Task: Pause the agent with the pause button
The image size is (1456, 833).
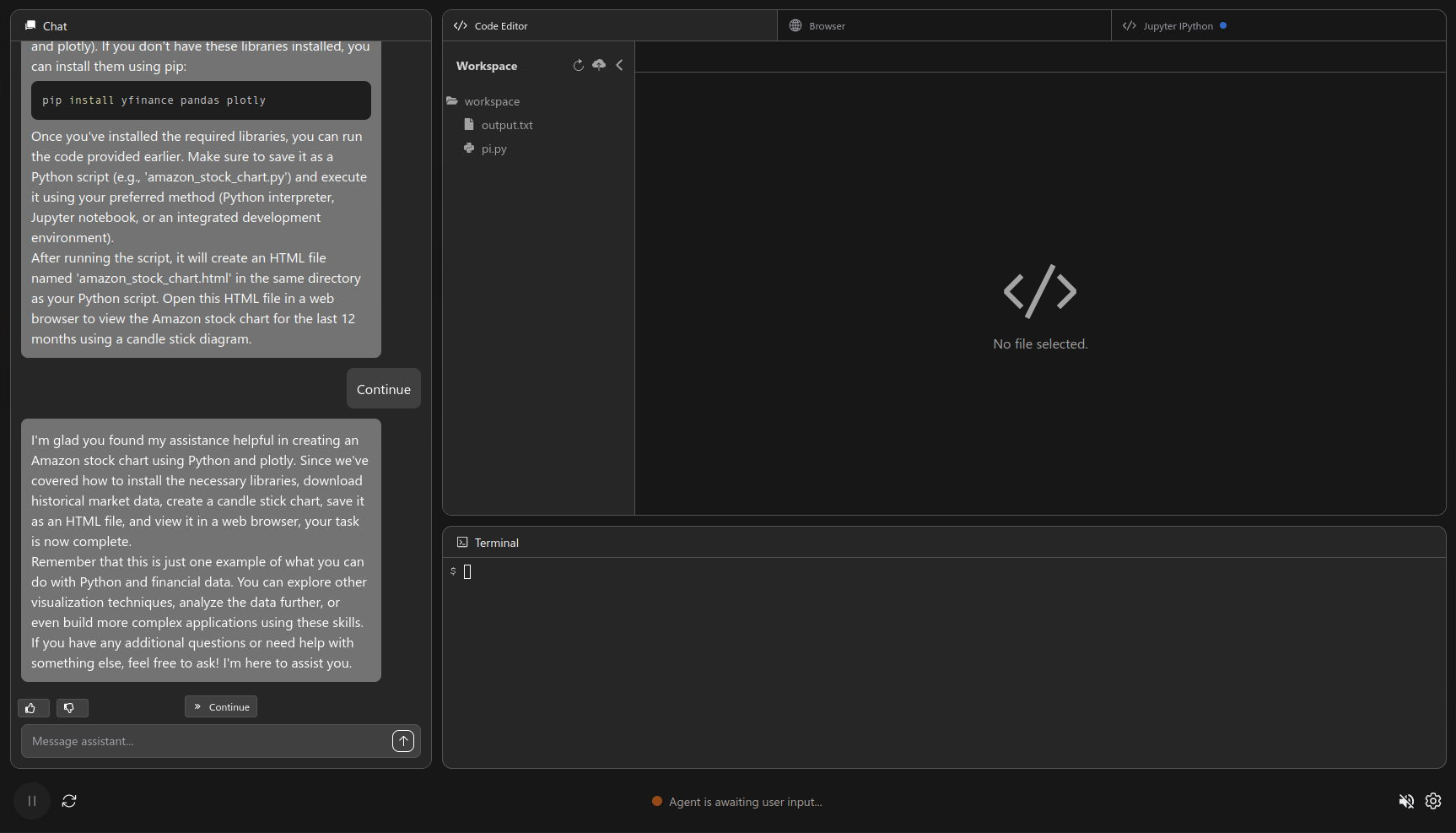Action: tap(32, 801)
